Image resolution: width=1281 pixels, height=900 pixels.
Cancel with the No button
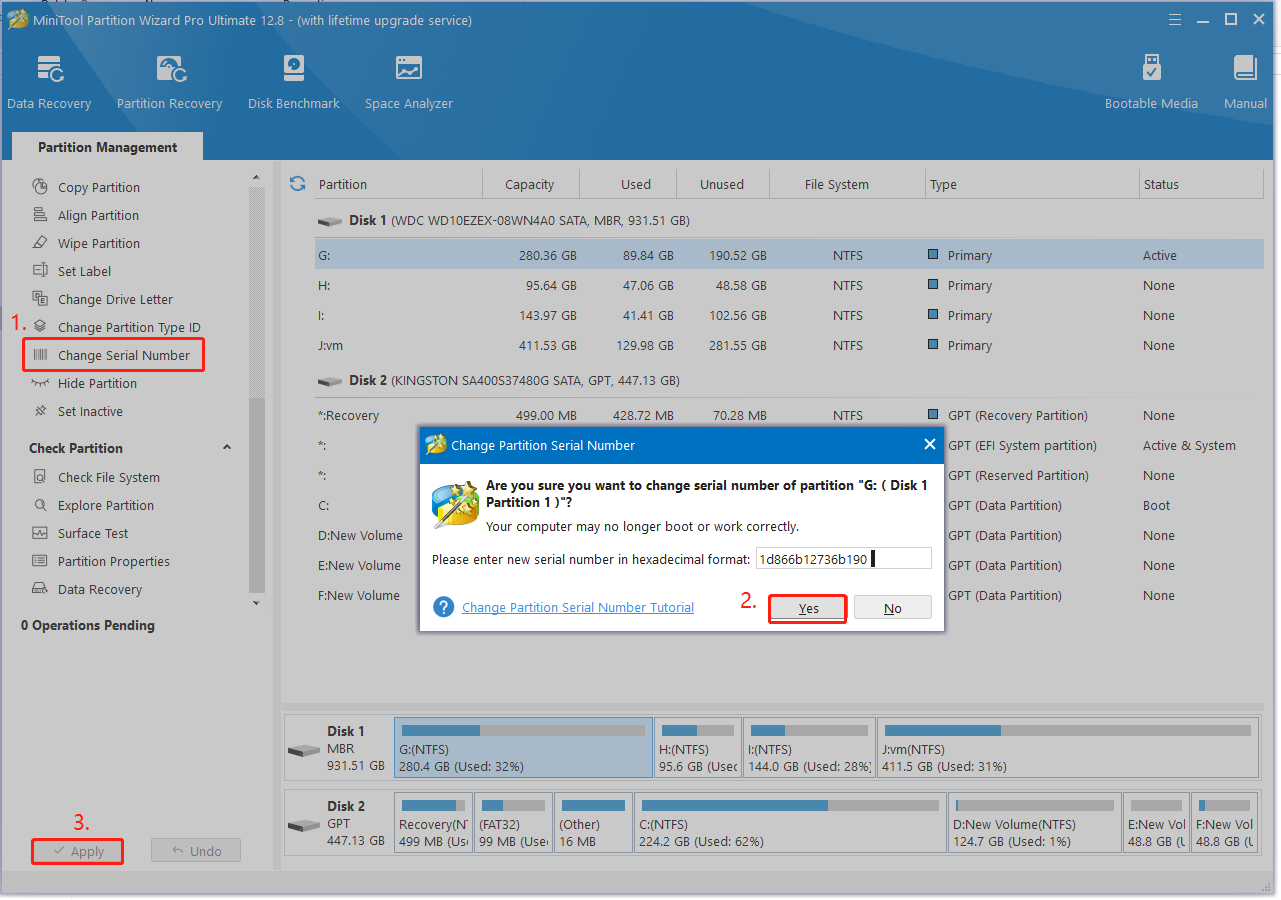coord(893,608)
